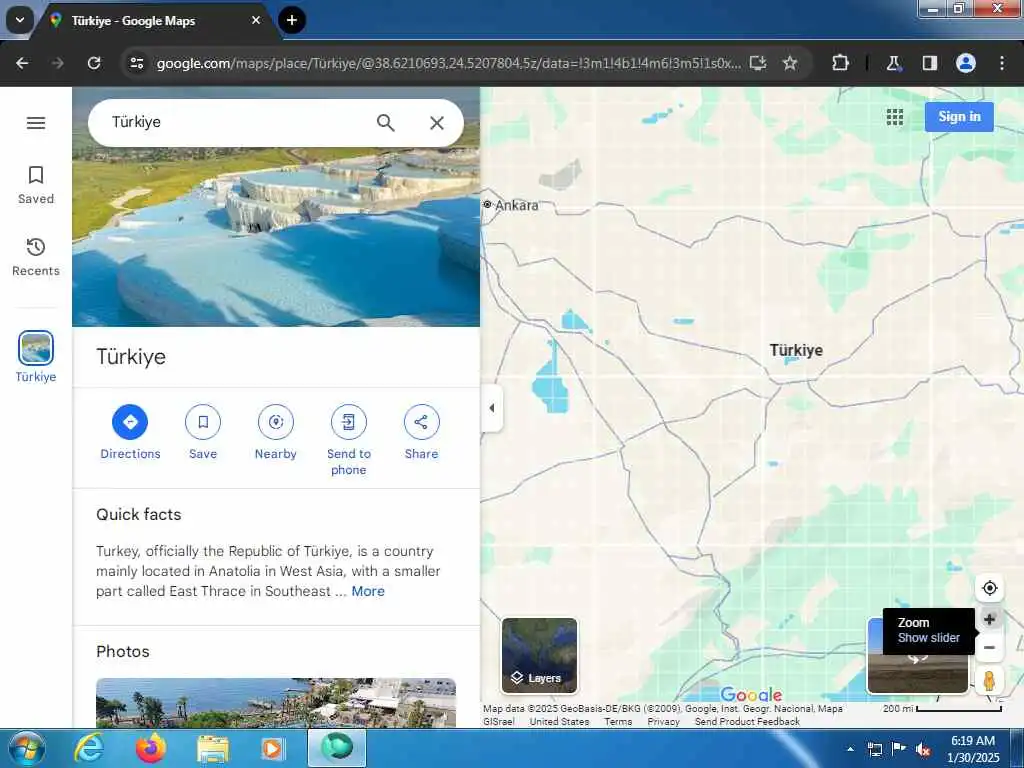Click the address bar URL
Image resolution: width=1024 pixels, height=768 pixels.
(x=449, y=63)
